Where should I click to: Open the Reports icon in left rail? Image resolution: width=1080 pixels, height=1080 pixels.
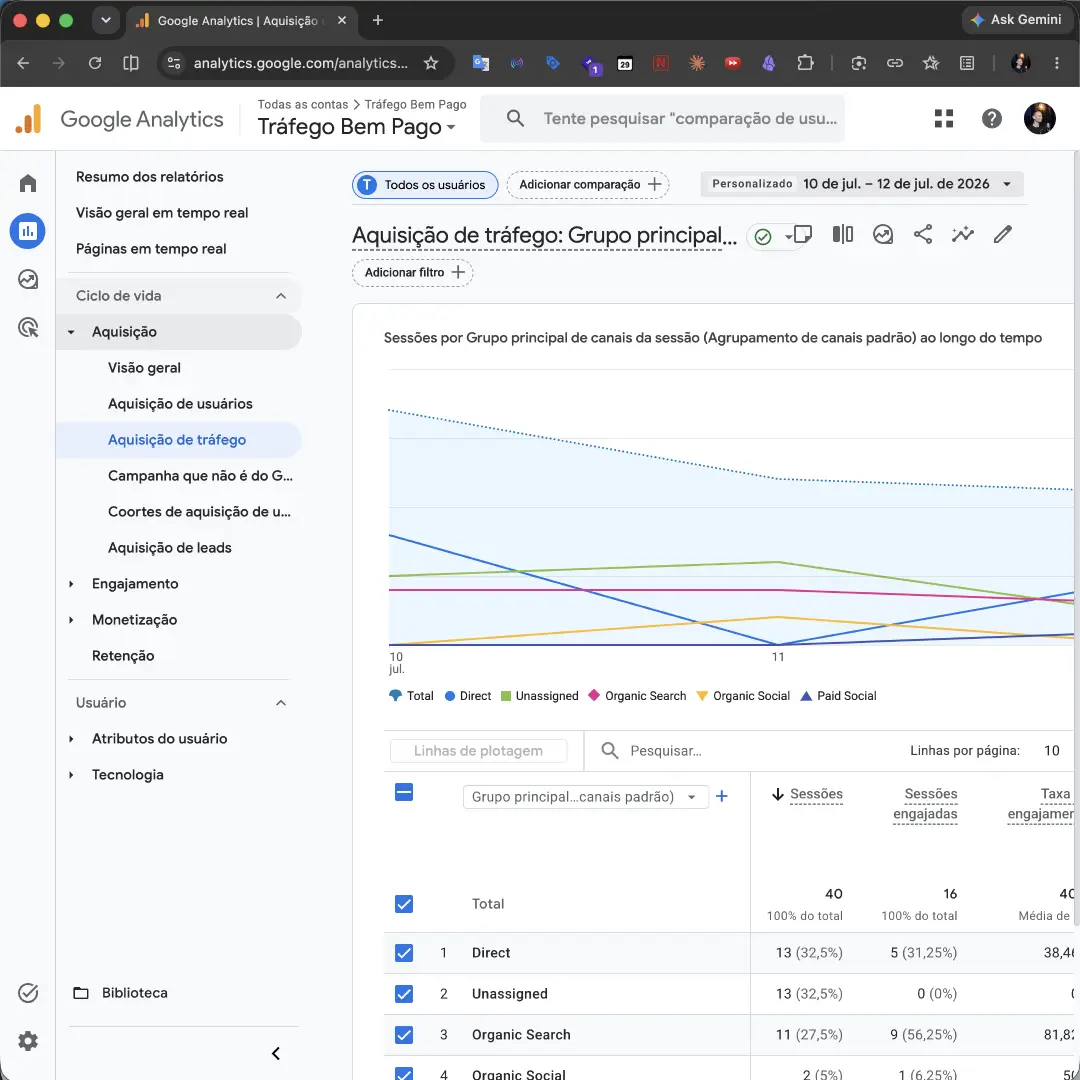coord(28,231)
